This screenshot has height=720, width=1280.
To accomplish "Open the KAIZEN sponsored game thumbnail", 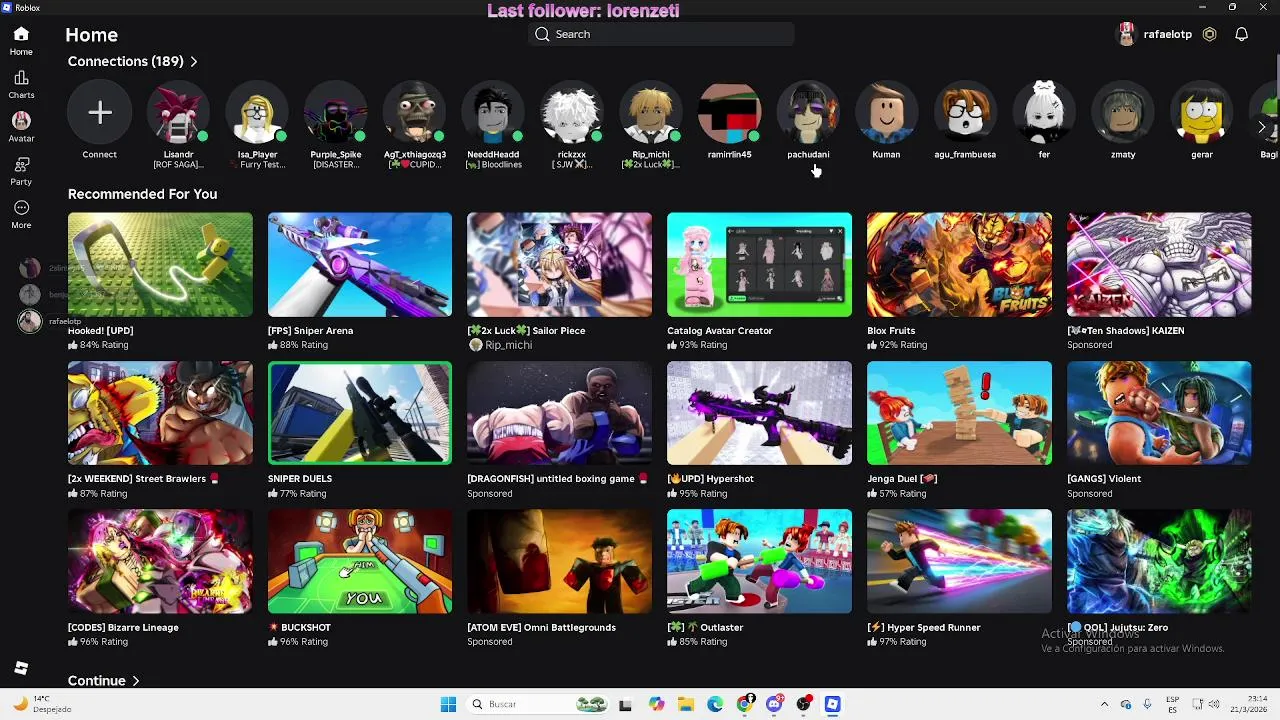I will 1159,265.
